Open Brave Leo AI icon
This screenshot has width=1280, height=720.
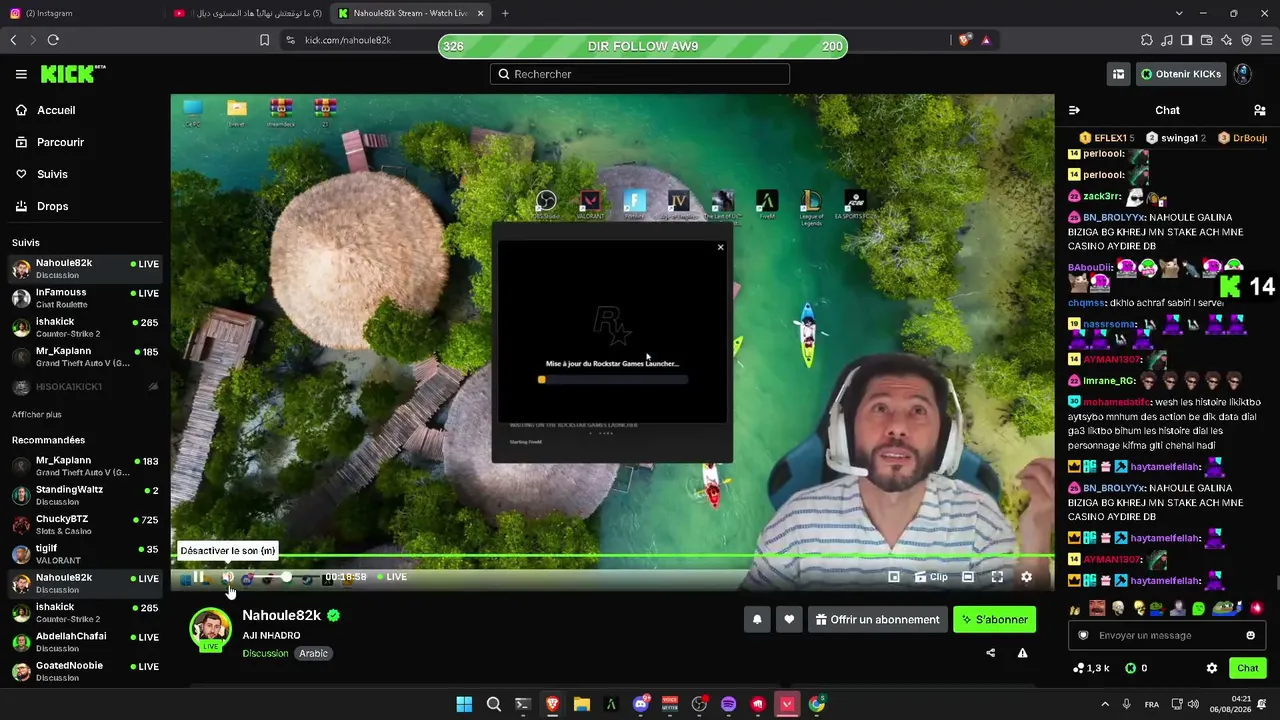tap(1226, 40)
